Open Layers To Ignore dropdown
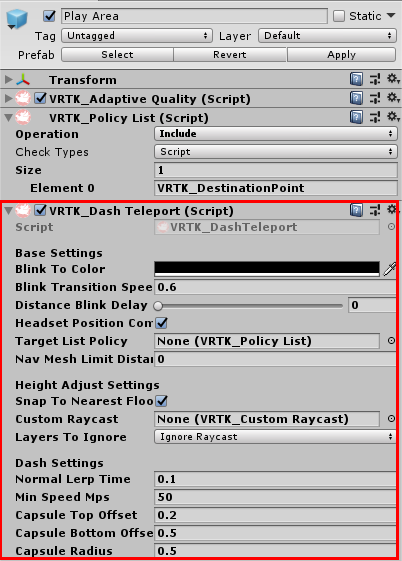This screenshot has height=561, width=402. tap(275, 437)
